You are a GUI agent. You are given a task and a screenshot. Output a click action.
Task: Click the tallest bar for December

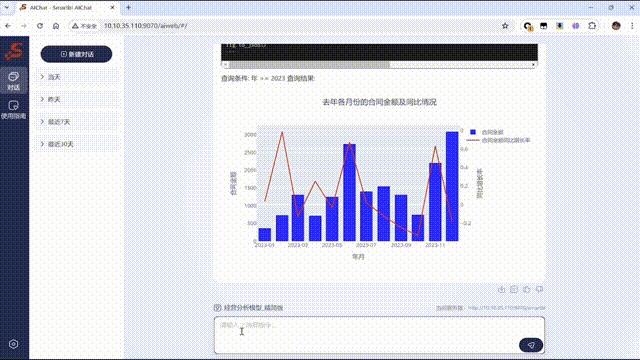tap(452, 186)
